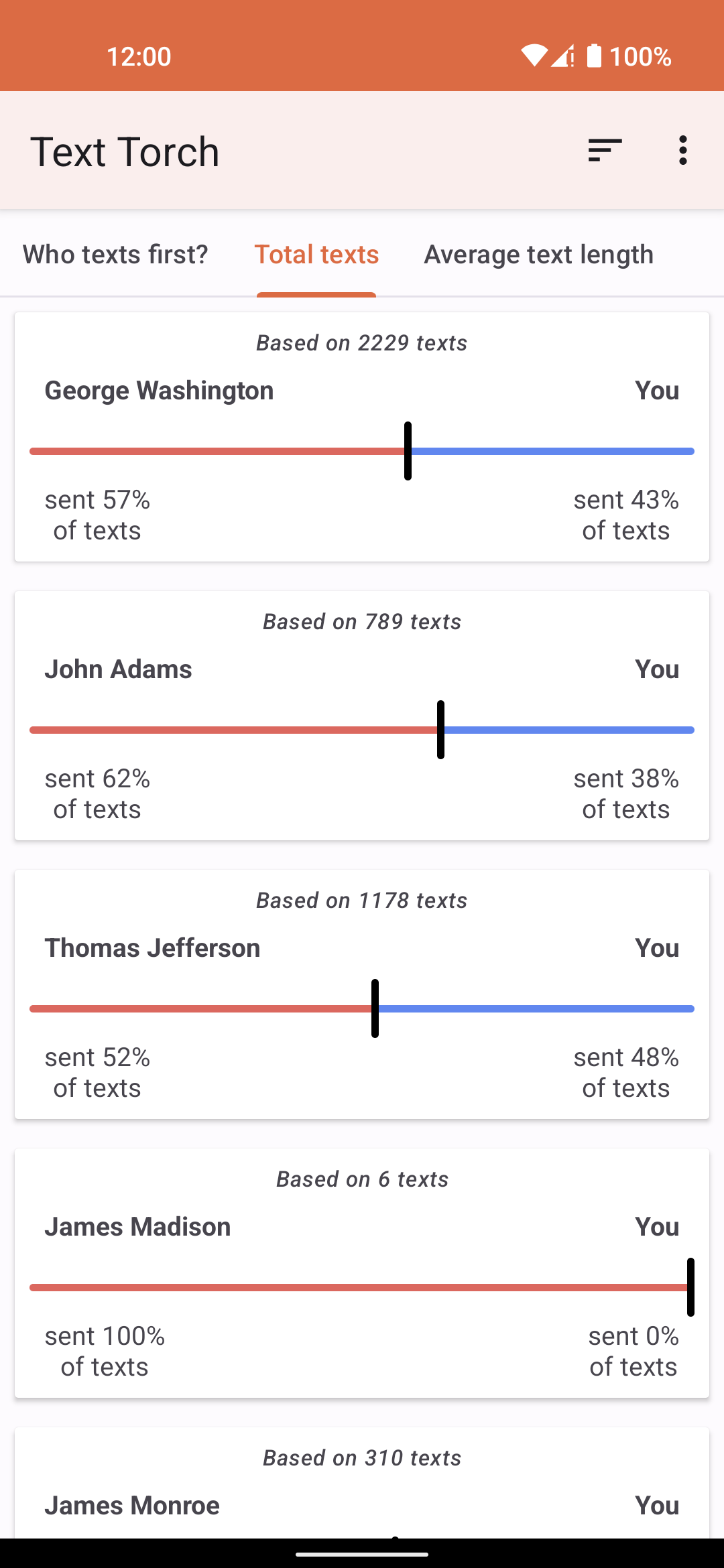The width and height of the screenshot is (724, 1568).
Task: Open Average text length tab
Action: click(x=538, y=255)
